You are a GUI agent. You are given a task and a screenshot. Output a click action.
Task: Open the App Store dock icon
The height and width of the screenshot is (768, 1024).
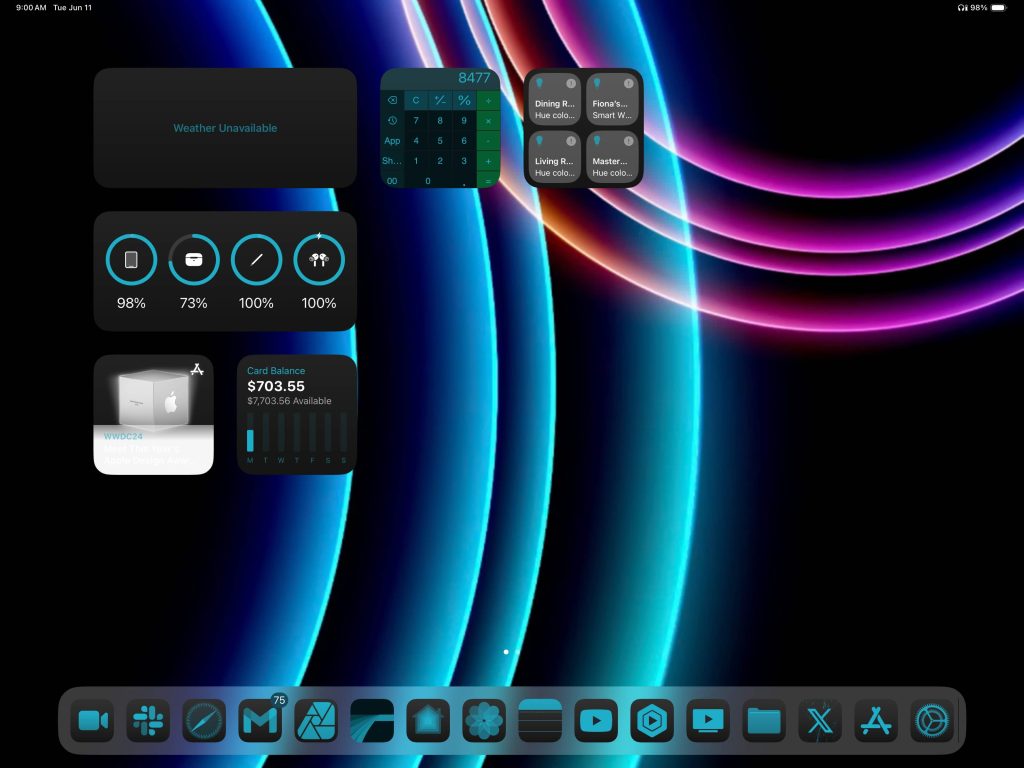pos(876,720)
